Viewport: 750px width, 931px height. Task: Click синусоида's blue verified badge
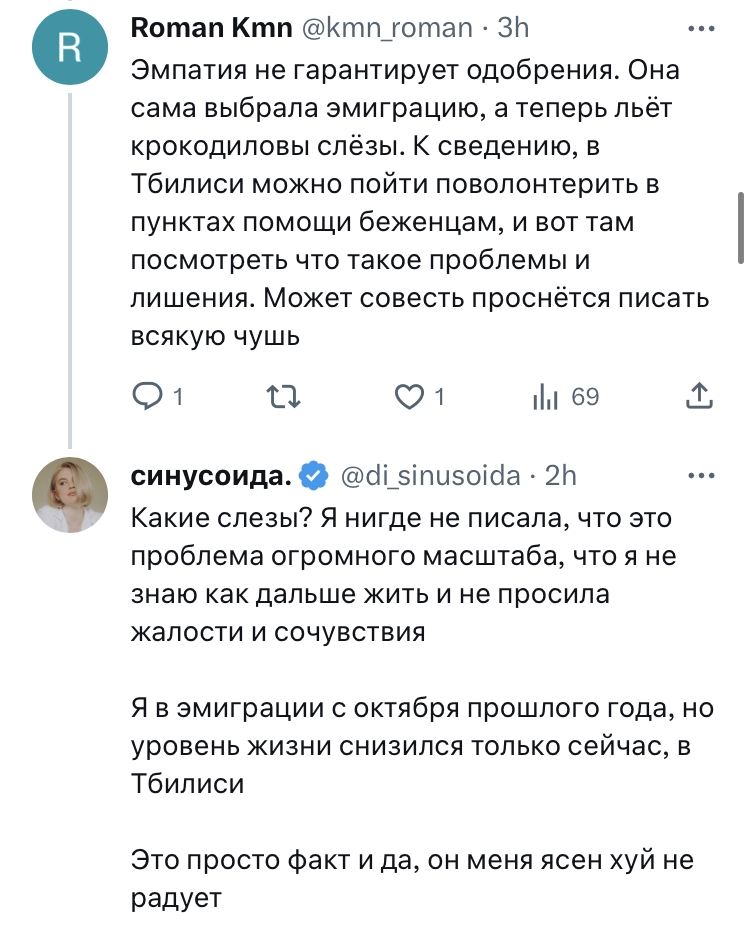tap(315, 477)
